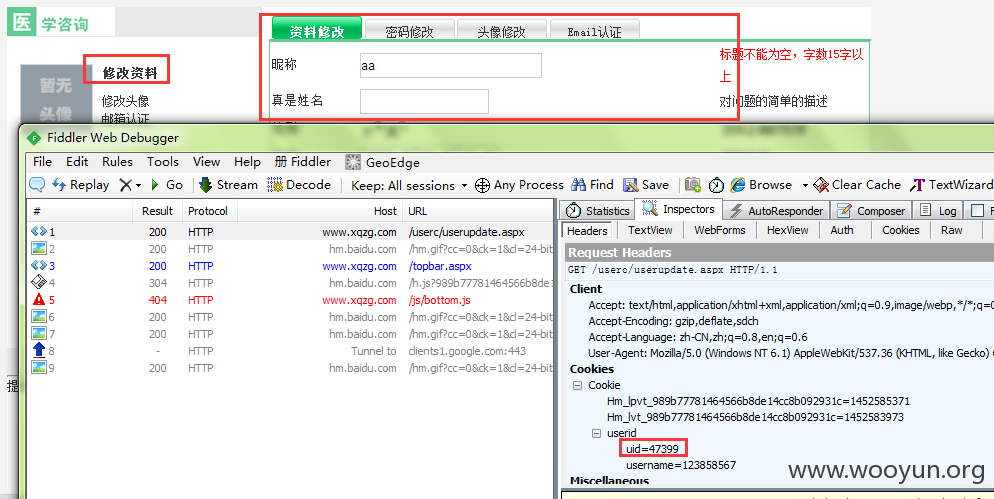Viewport: 994px width, 499px height.
Task: Sort sessions by Protocol column header
Action: coord(210,211)
